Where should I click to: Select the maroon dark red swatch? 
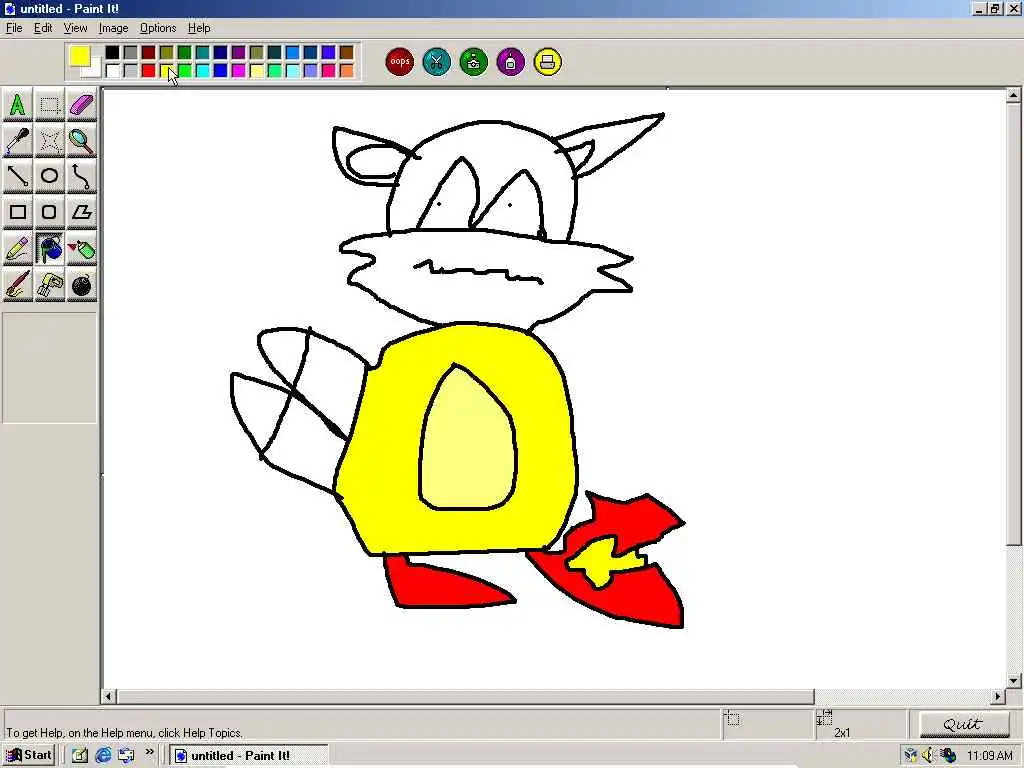coord(149,52)
